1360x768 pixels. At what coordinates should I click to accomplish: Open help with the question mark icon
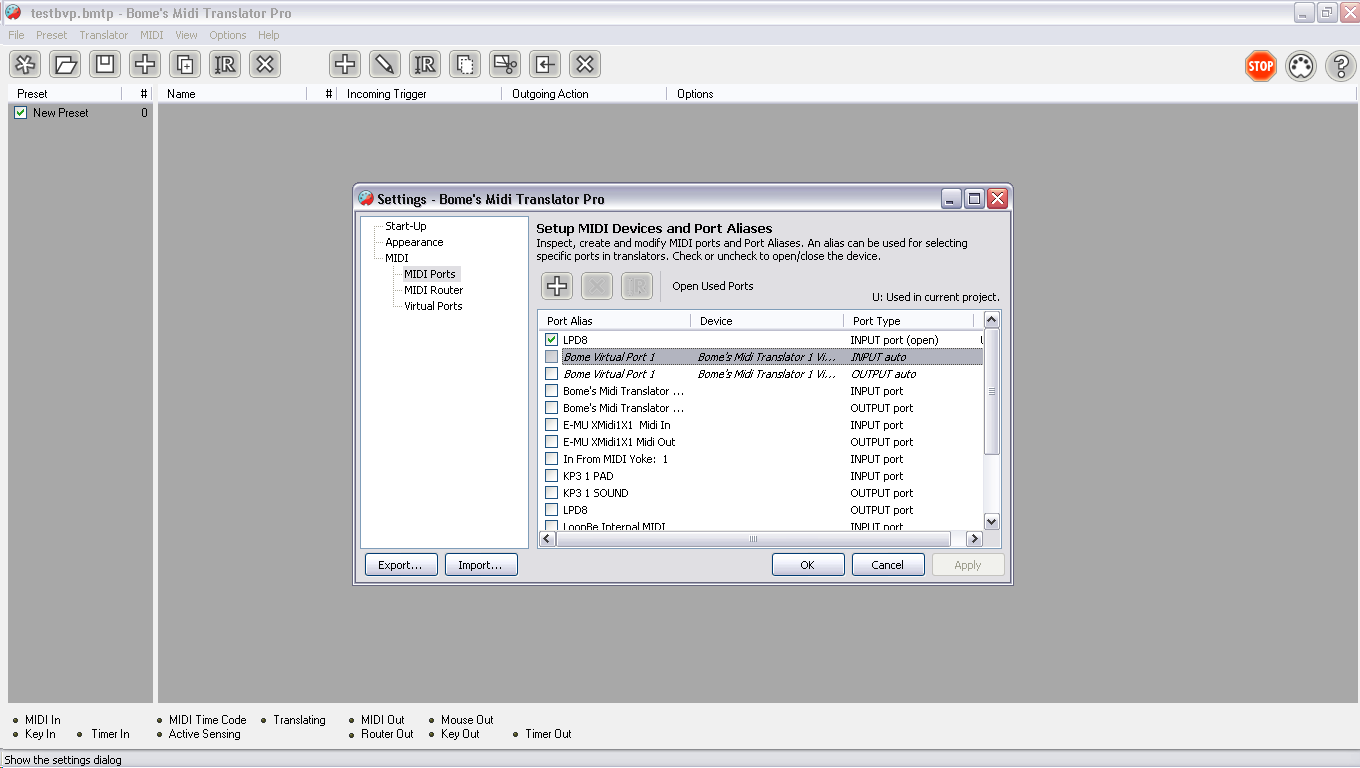[1341, 67]
